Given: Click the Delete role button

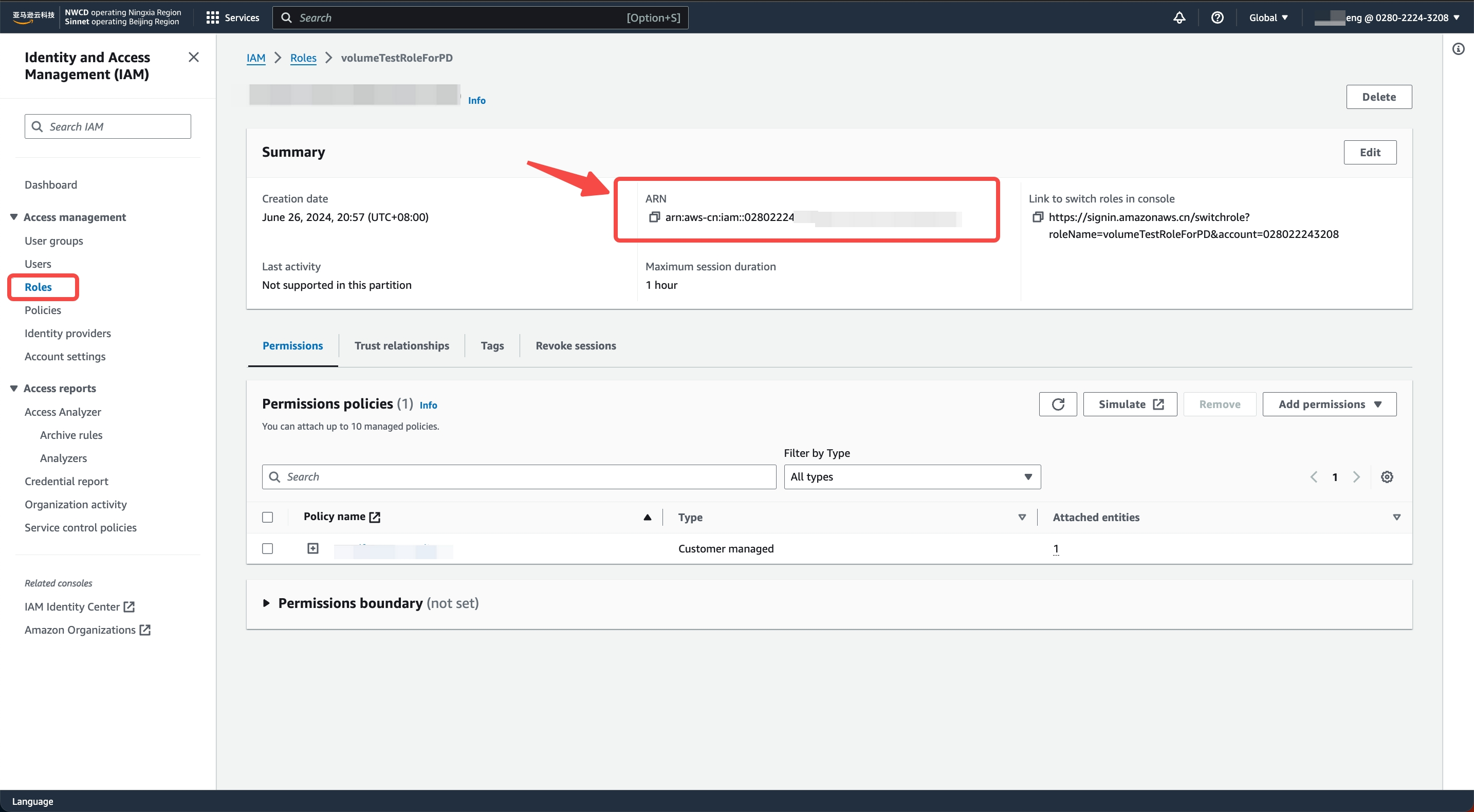Looking at the screenshot, I should point(1378,97).
